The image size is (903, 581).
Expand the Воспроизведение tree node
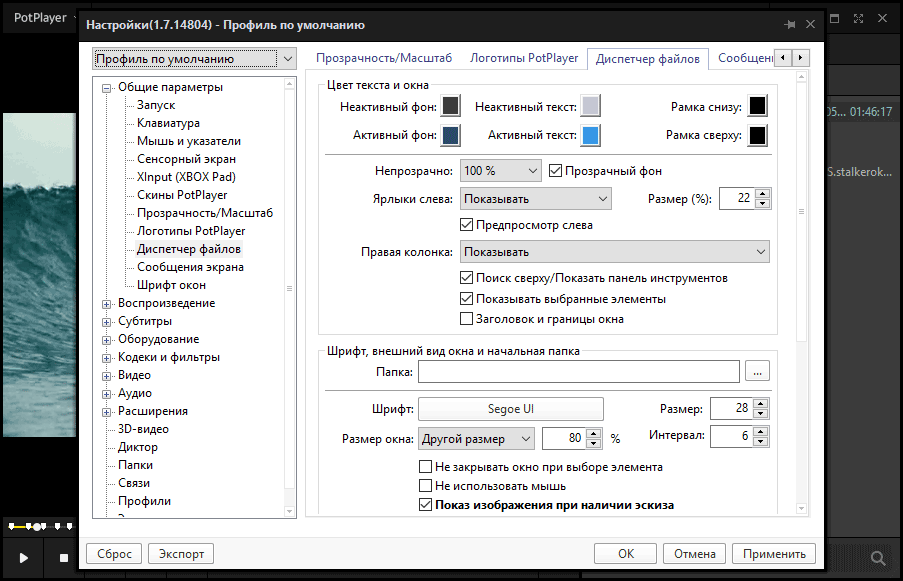click(x=106, y=304)
